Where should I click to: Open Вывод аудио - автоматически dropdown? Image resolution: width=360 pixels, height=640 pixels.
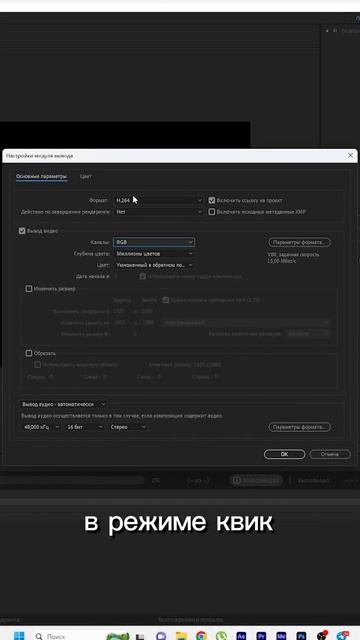click(64, 404)
